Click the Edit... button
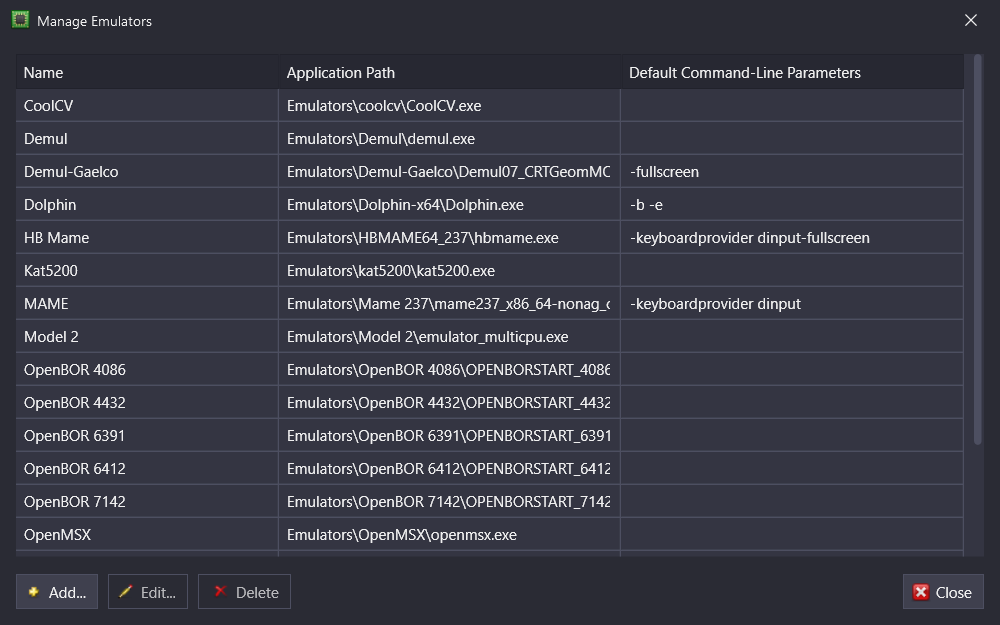Screen dimensions: 1000x625 (x=148, y=592)
